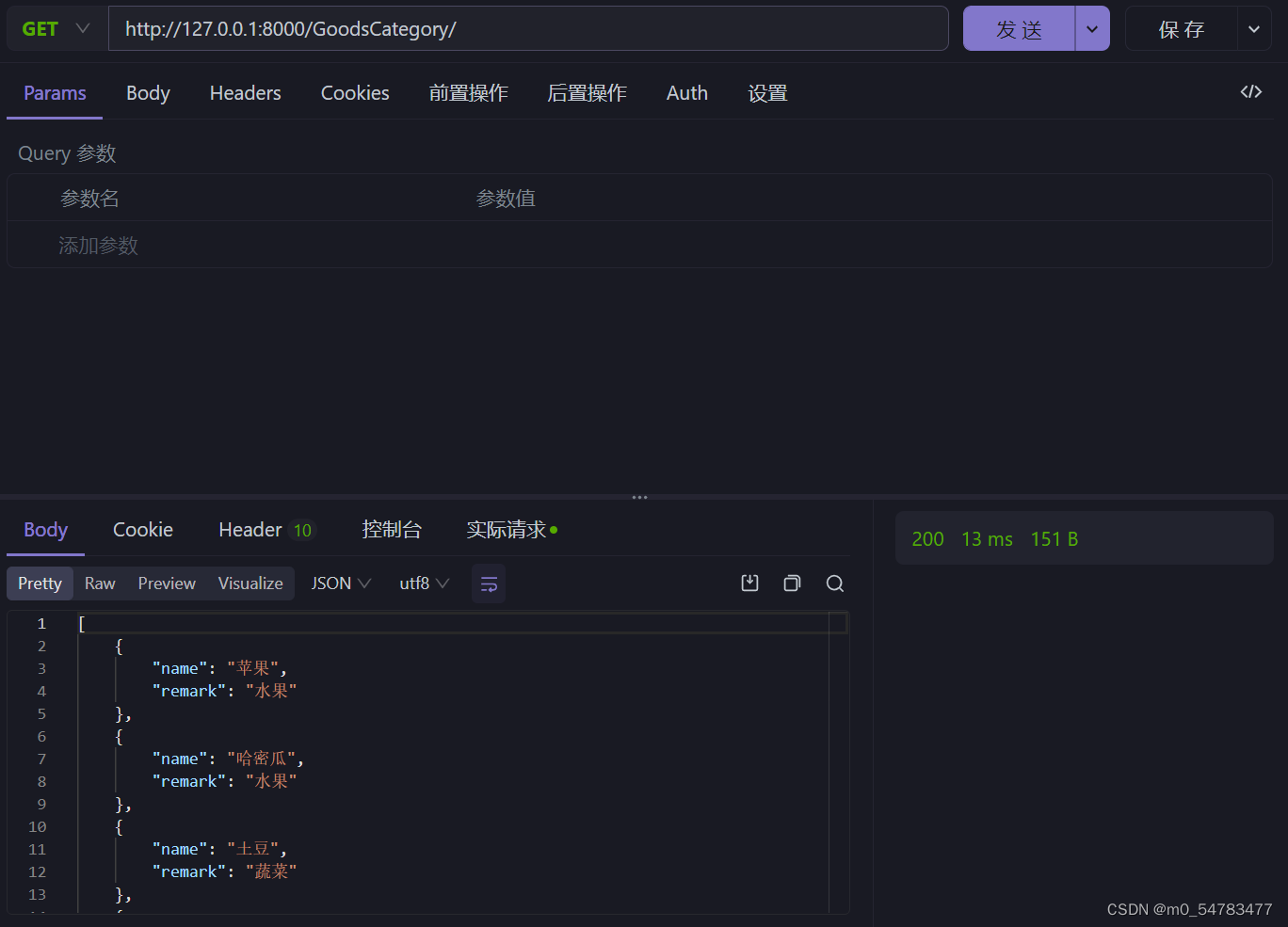Screen dimensions: 1288x927
Task: Add a query parameter via 添加参数
Action: pyautogui.click(x=98, y=245)
